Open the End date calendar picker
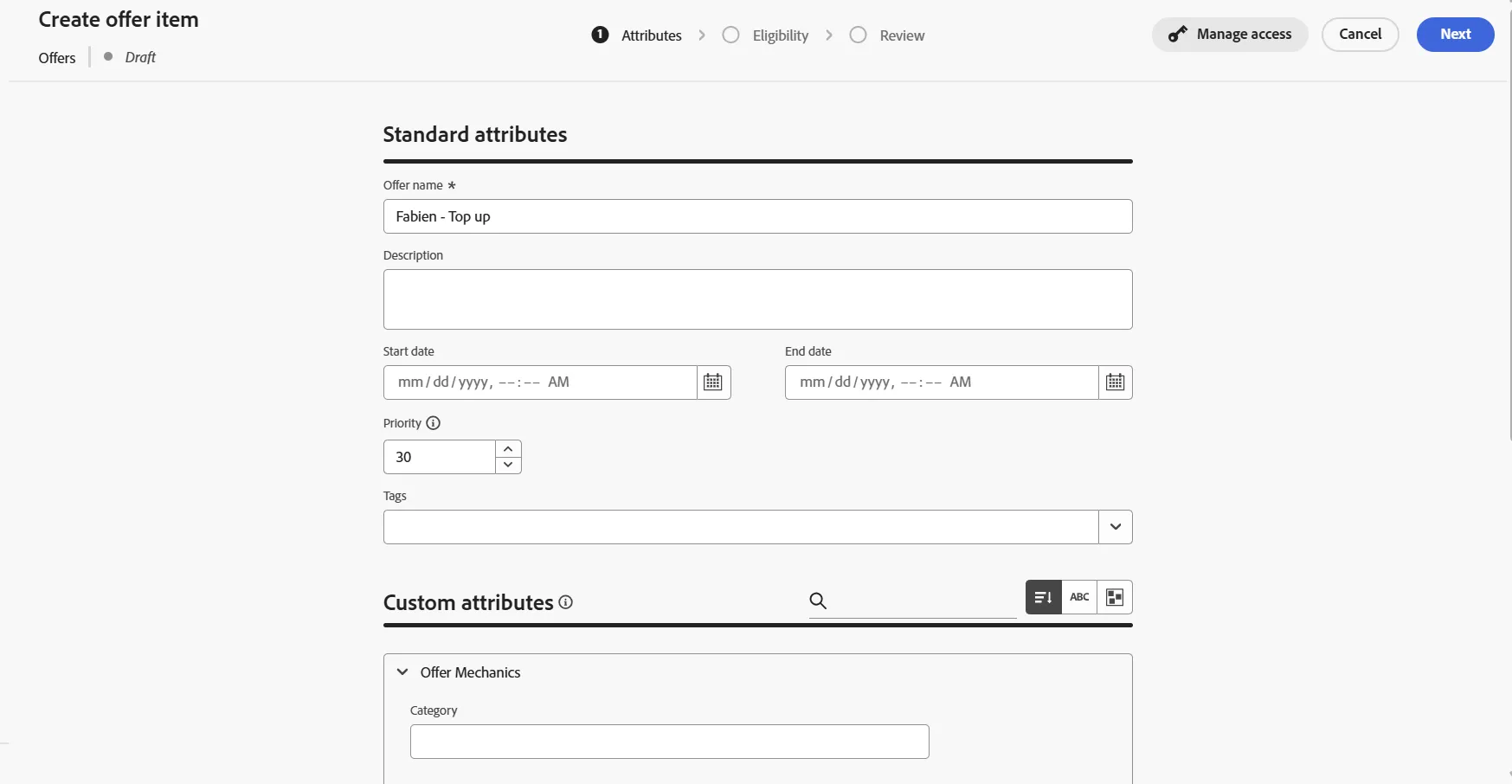Image resolution: width=1512 pixels, height=784 pixels. point(1115,382)
